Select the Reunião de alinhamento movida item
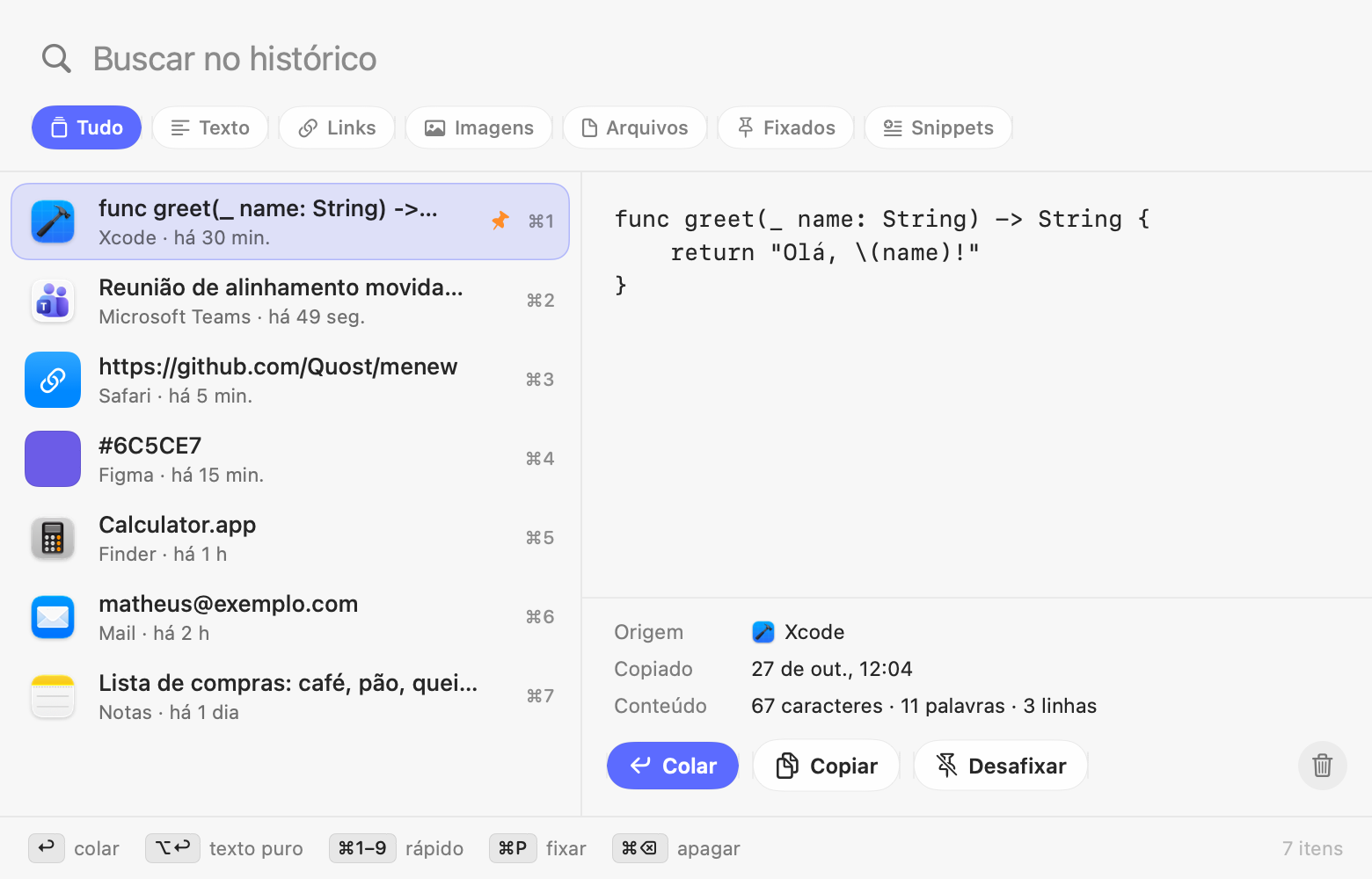 point(290,301)
